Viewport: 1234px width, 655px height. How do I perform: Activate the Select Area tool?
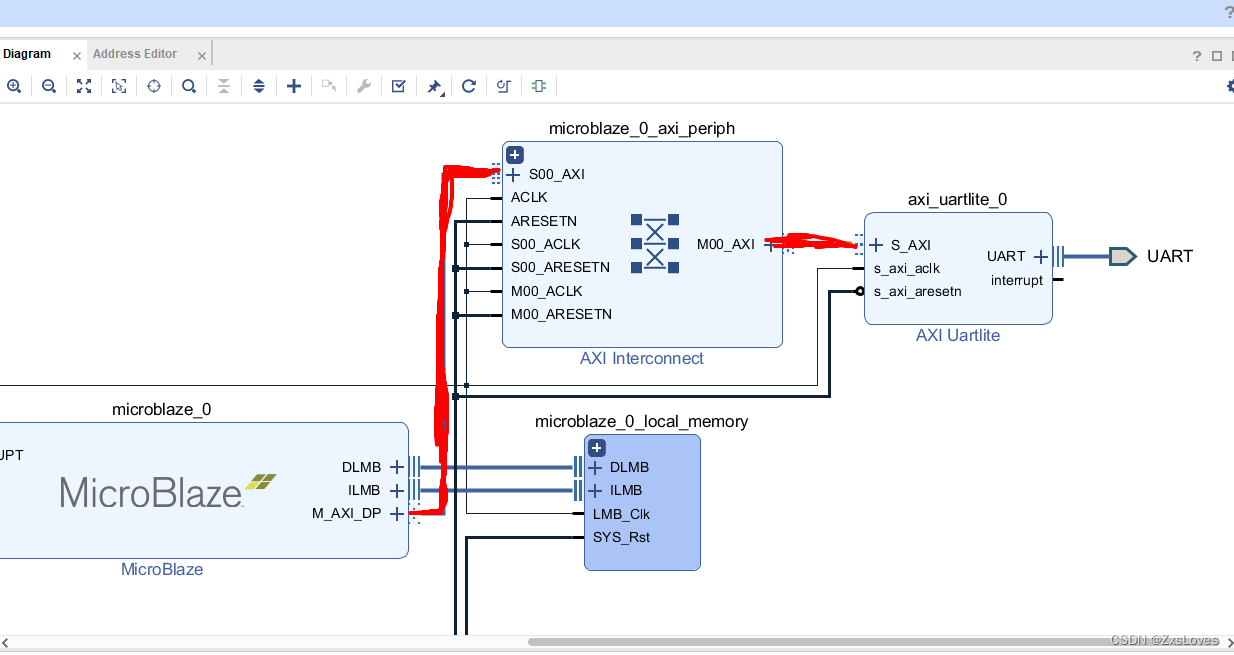[119, 86]
